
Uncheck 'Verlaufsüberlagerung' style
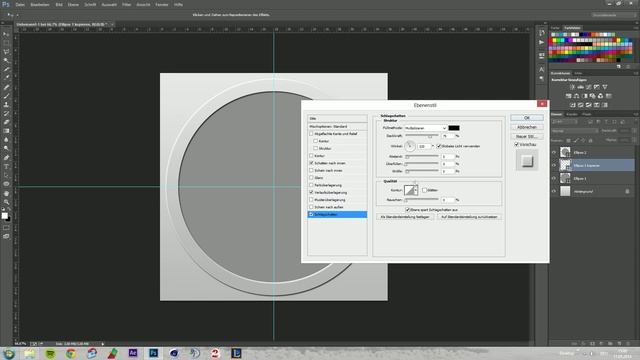point(311,192)
